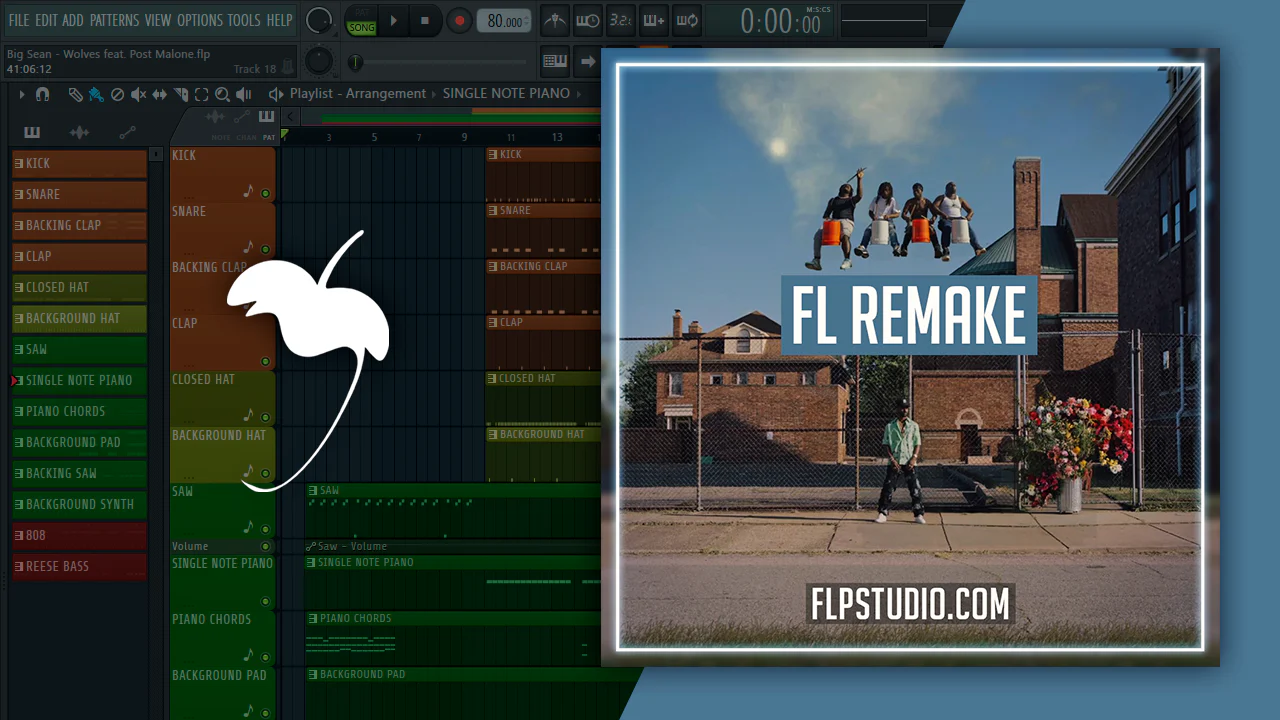
Task: Open the CLOSED HAT clip menu in playlist
Action: [x=493, y=379]
